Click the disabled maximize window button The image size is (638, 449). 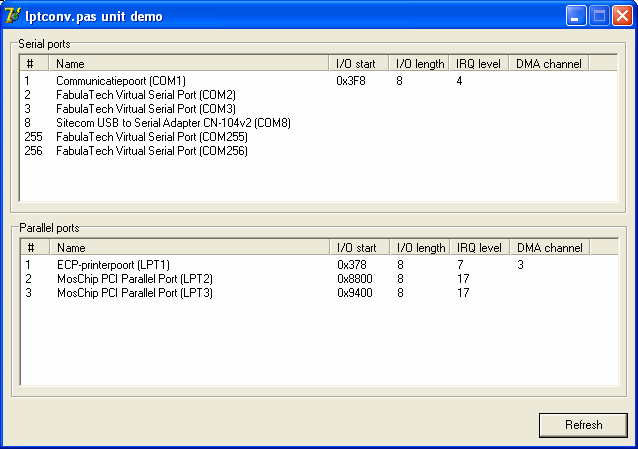599,16
